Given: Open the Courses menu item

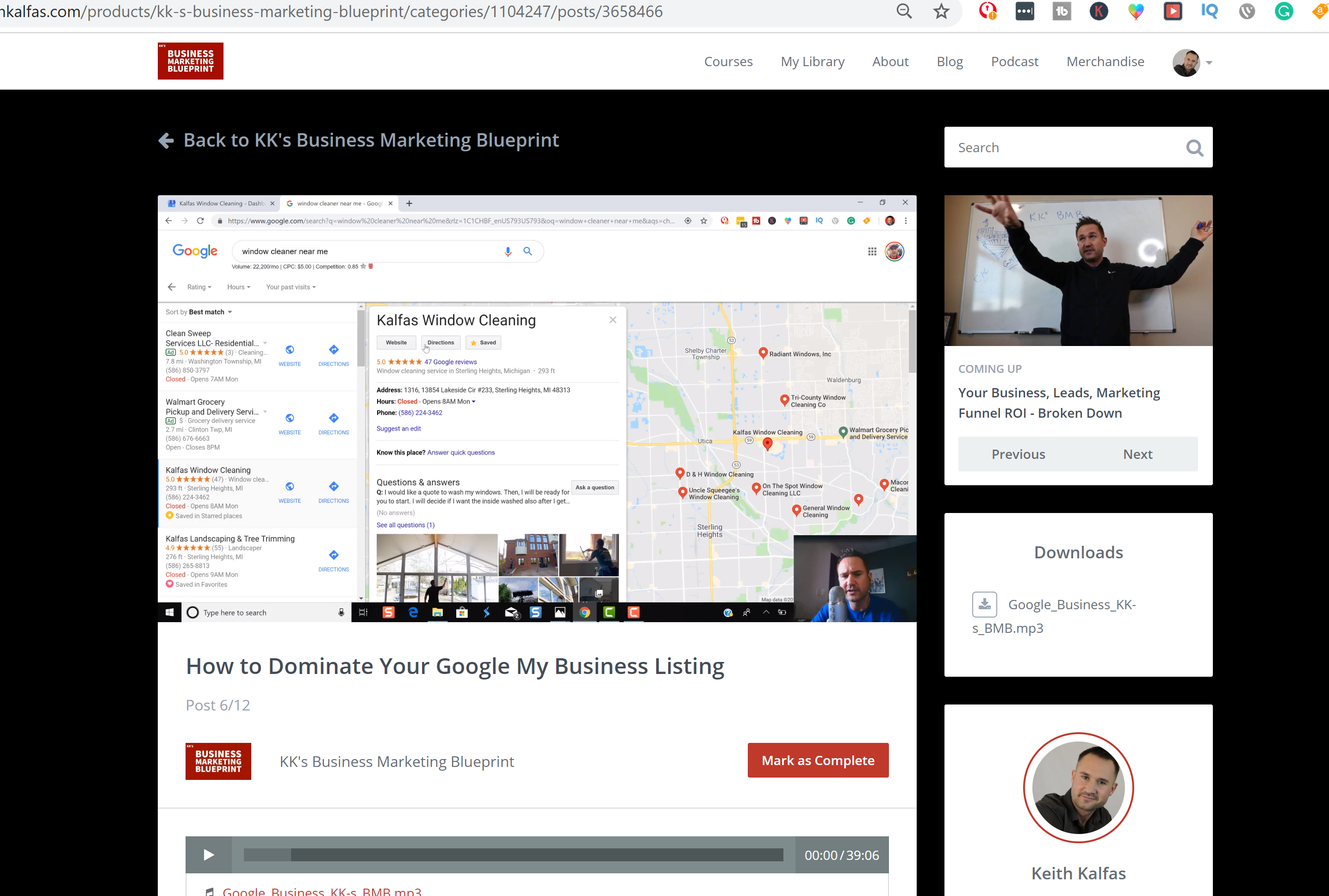Looking at the screenshot, I should pyautogui.click(x=727, y=62).
